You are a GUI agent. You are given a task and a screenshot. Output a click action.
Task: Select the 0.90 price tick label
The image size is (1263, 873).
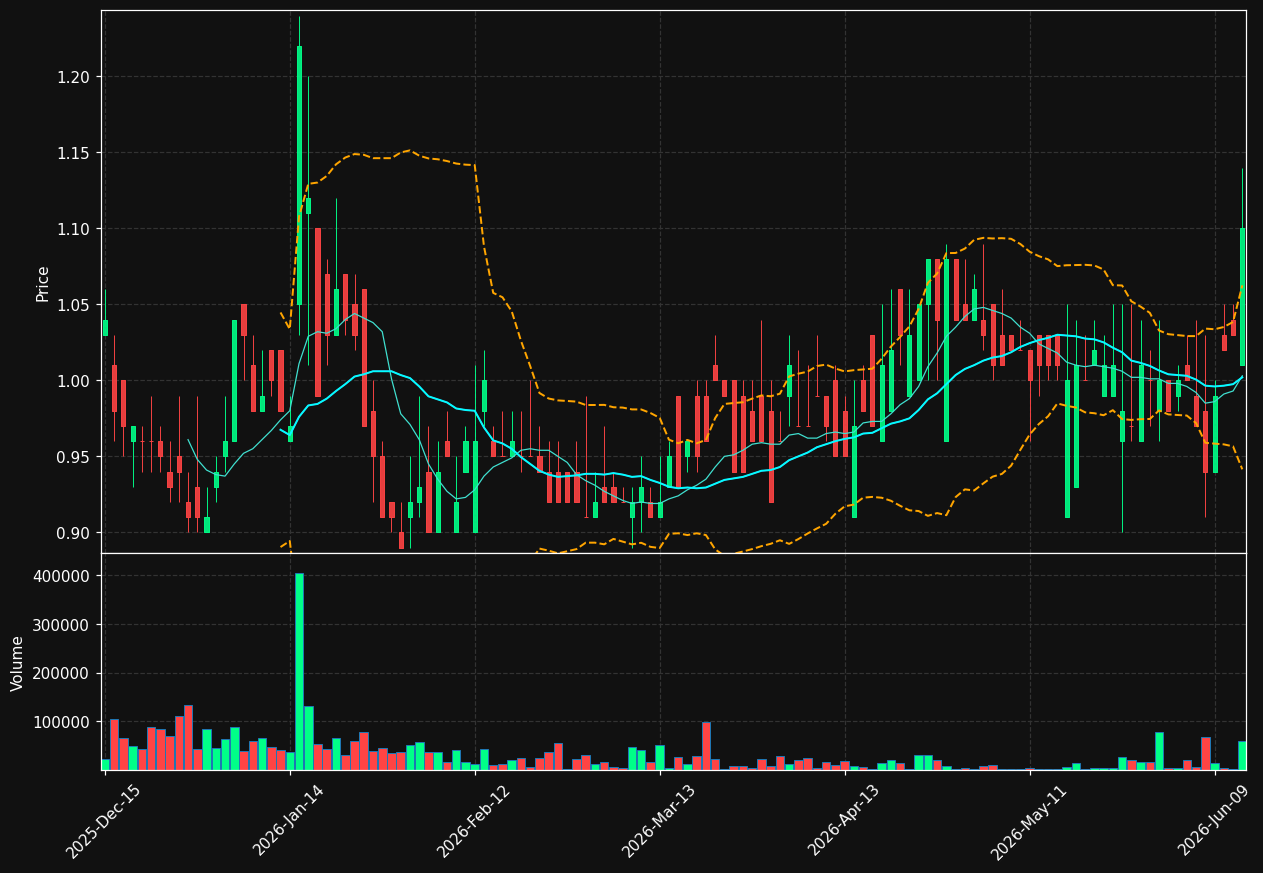pos(72,533)
